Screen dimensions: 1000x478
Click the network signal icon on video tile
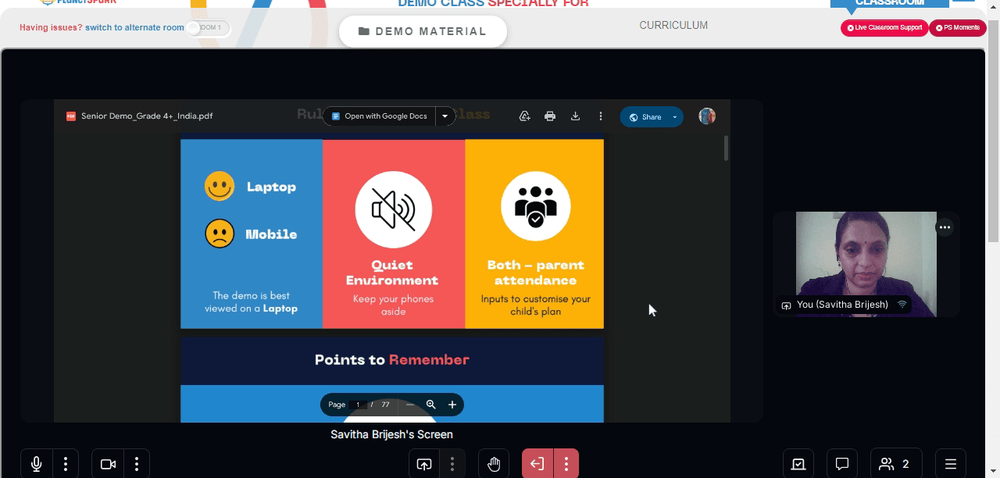click(x=902, y=305)
